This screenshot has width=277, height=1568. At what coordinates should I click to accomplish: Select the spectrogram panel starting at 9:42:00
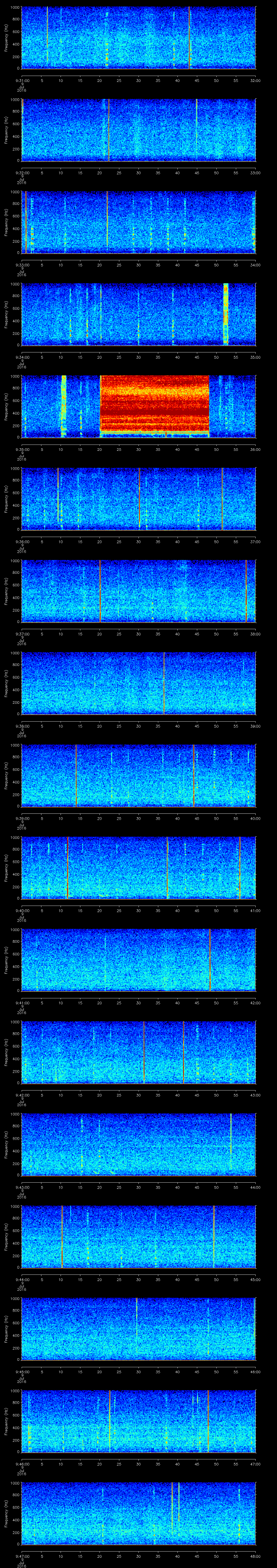139,1052
